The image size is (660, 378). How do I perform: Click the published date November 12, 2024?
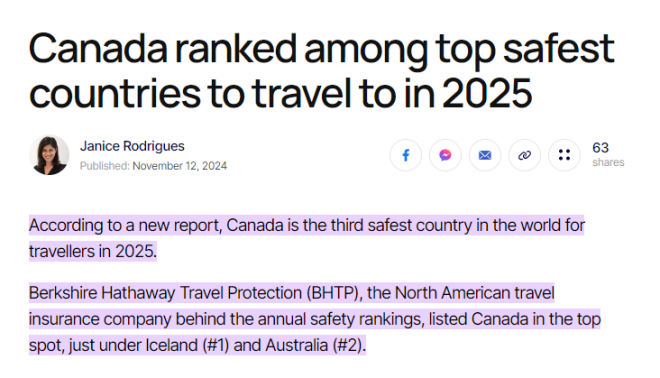(x=180, y=166)
